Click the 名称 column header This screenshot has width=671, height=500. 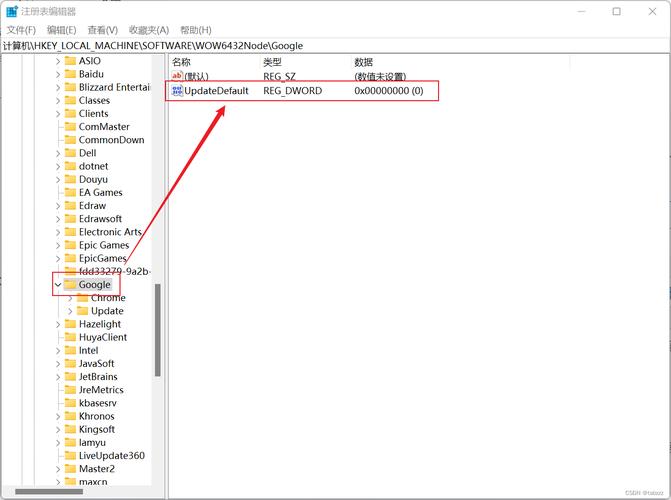(181, 62)
